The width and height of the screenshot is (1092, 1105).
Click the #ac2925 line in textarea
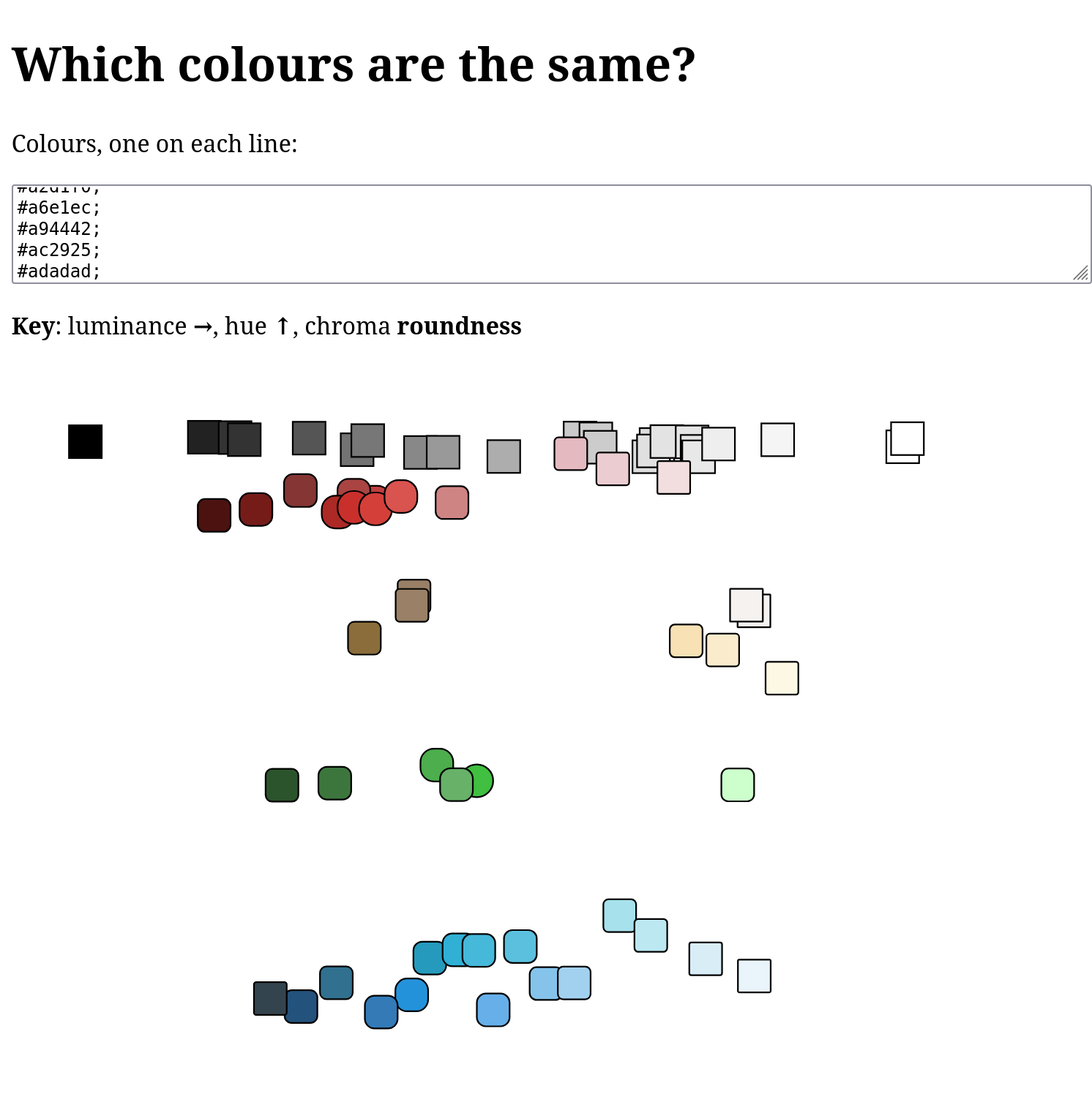coord(59,250)
